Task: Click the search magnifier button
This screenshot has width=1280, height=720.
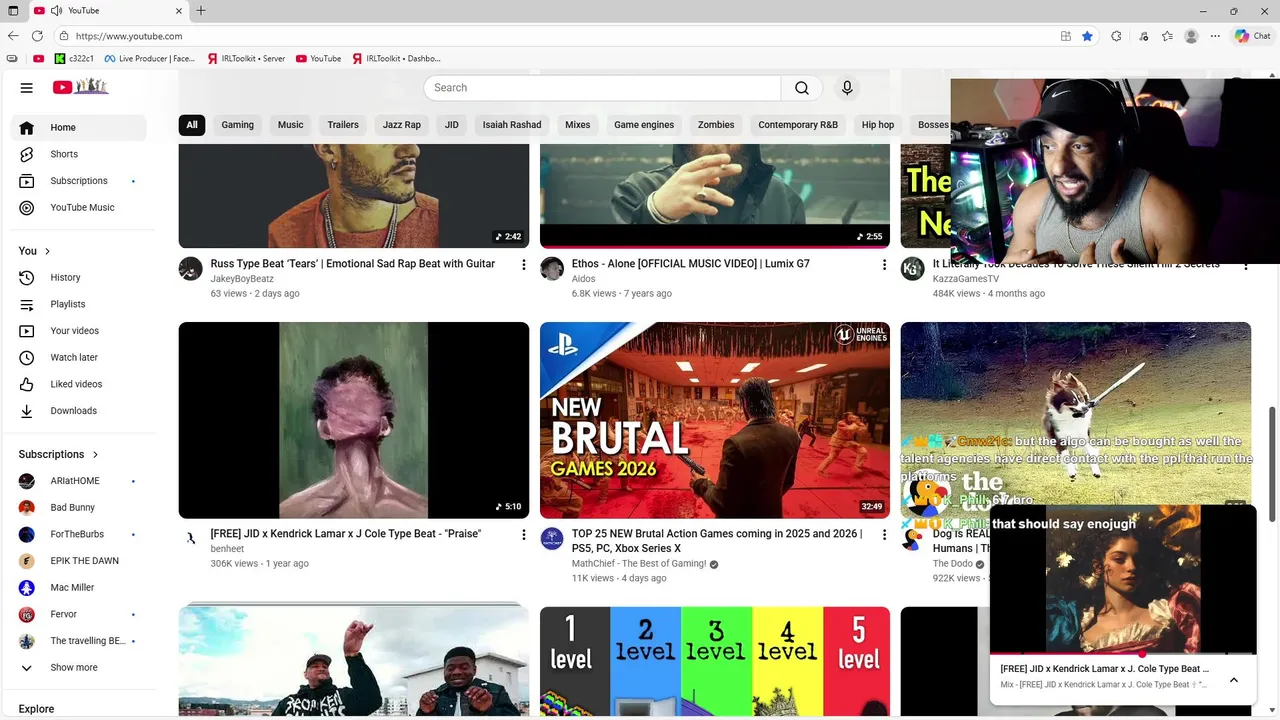Action: pyautogui.click(x=802, y=88)
